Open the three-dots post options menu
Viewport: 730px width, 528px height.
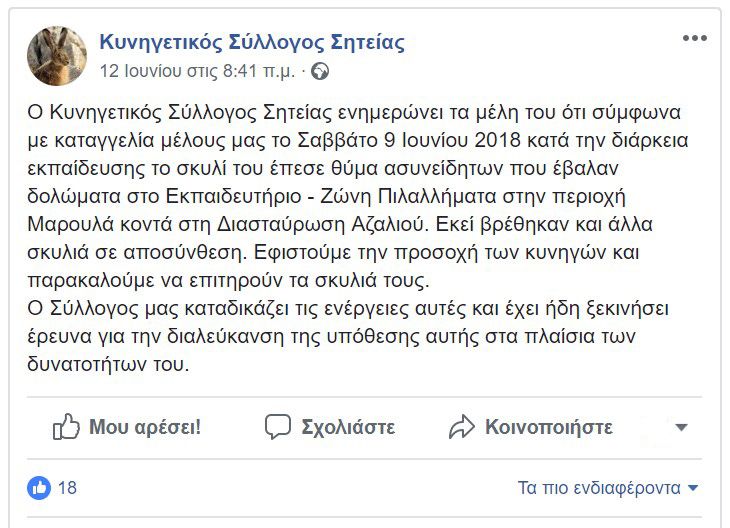tap(694, 38)
